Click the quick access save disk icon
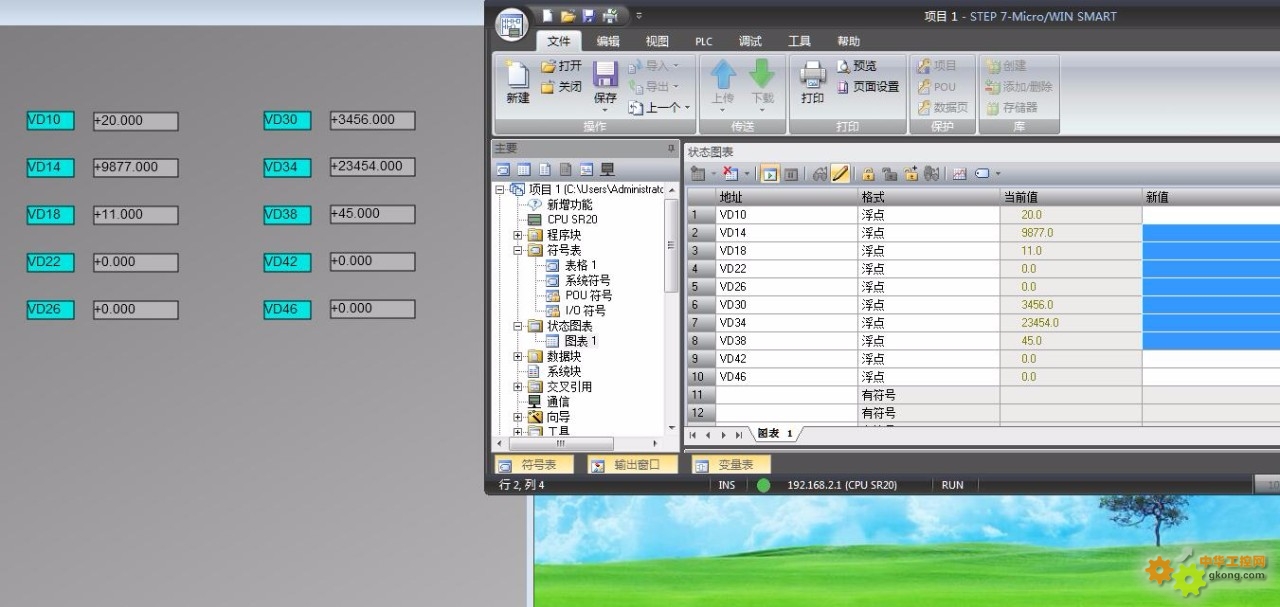Image resolution: width=1280 pixels, height=607 pixels. pyautogui.click(x=588, y=16)
